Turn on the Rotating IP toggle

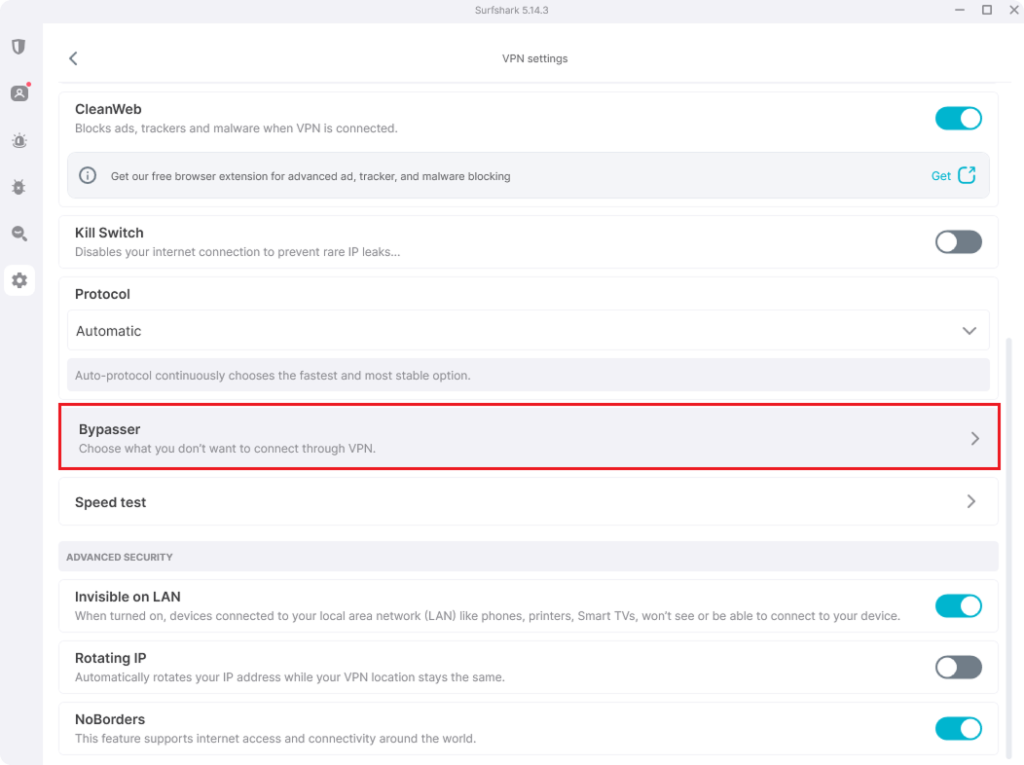(958, 667)
